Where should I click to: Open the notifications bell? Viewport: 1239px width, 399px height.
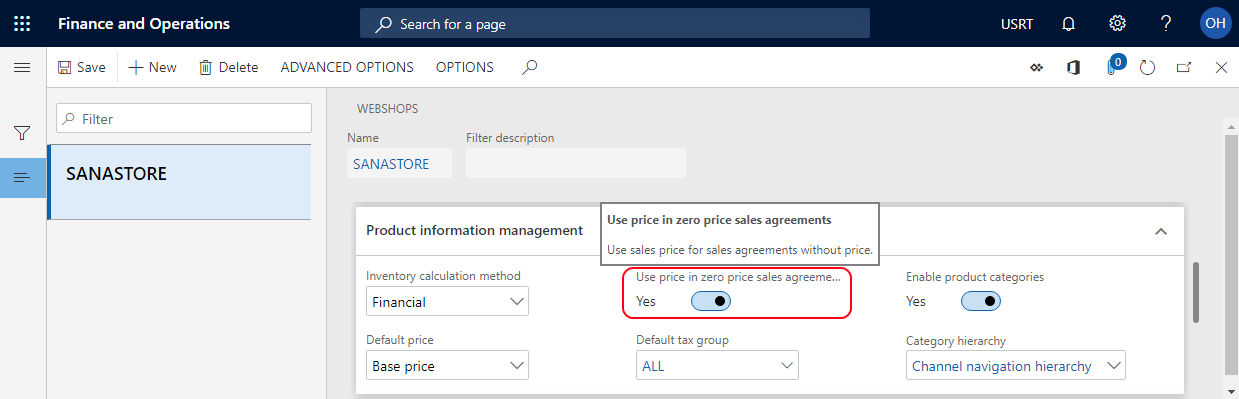(1068, 23)
